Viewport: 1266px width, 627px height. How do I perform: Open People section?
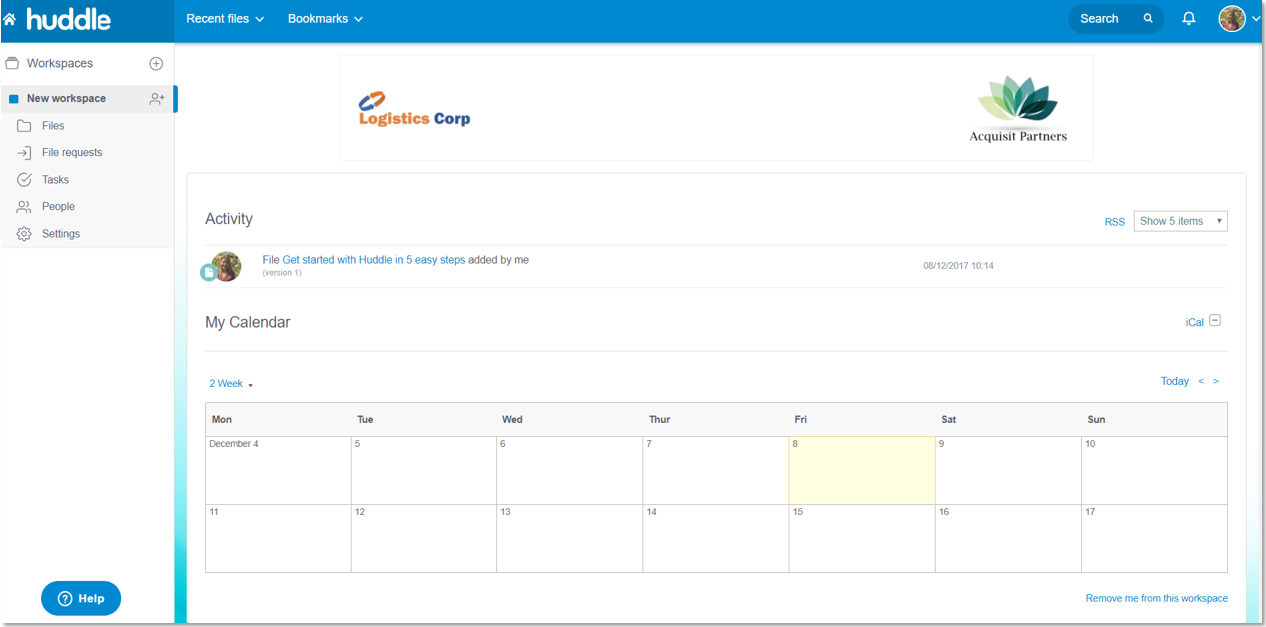(x=58, y=207)
